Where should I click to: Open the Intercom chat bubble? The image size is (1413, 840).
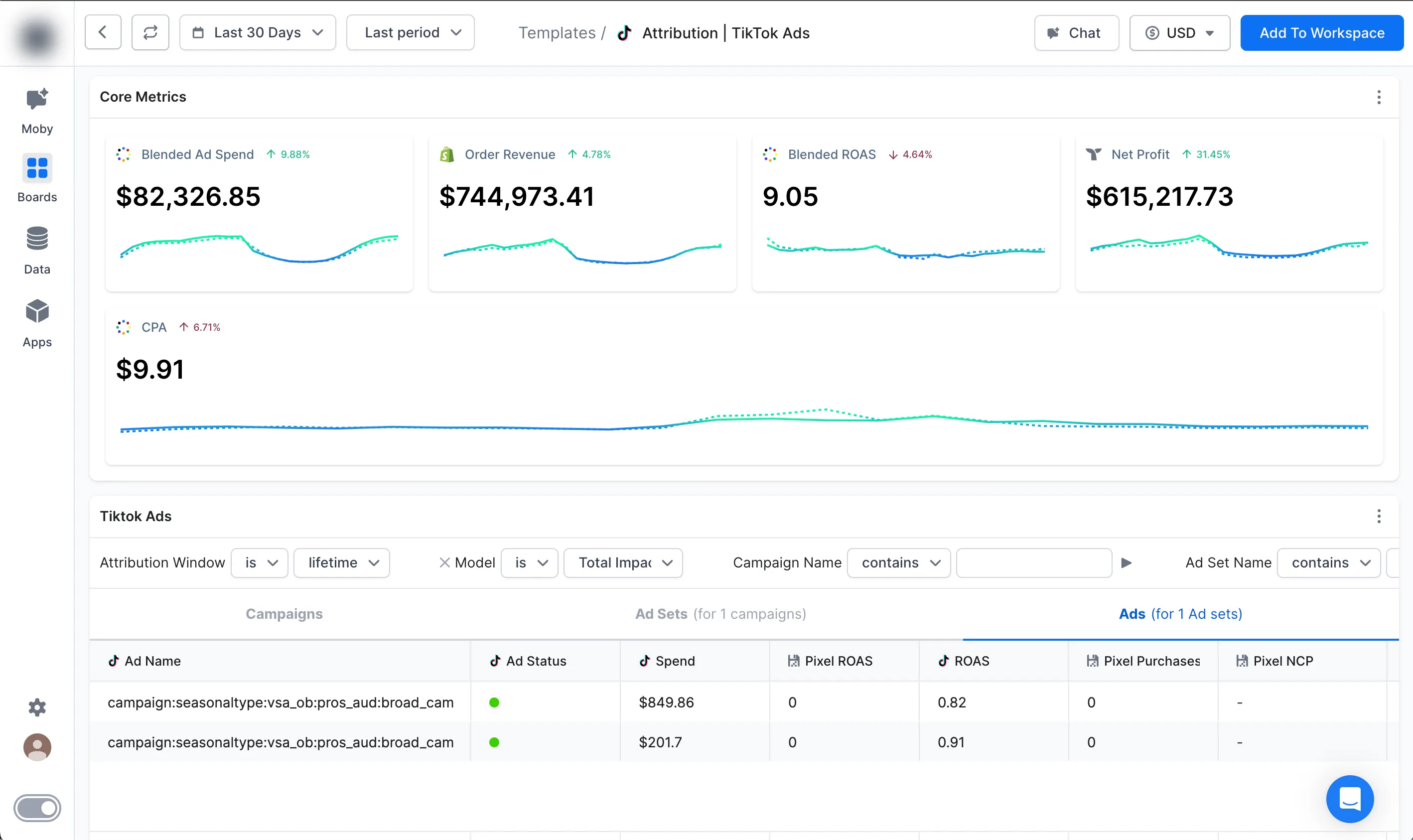click(x=1349, y=799)
